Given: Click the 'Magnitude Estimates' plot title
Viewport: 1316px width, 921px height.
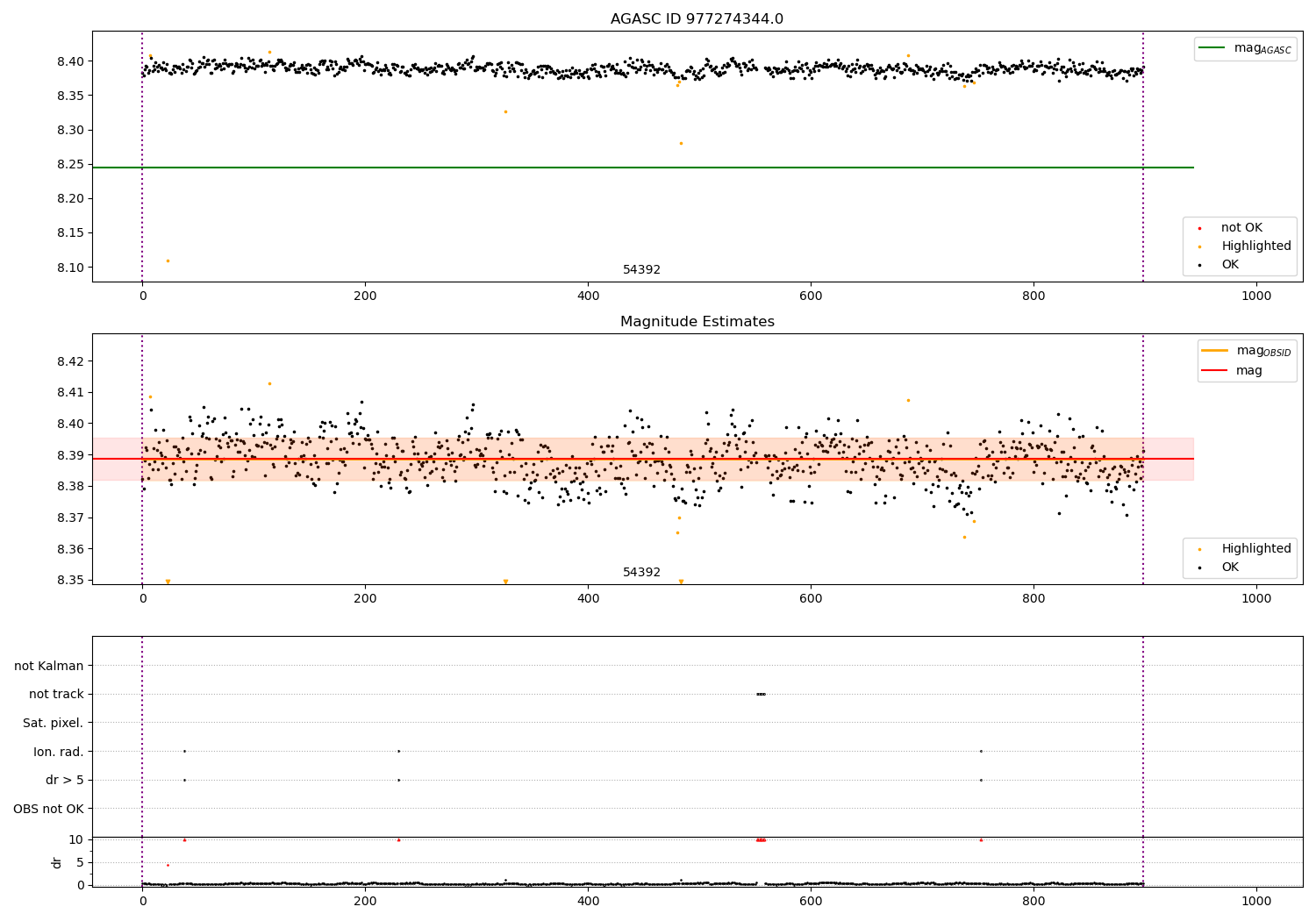Looking at the screenshot, I should click(x=697, y=322).
